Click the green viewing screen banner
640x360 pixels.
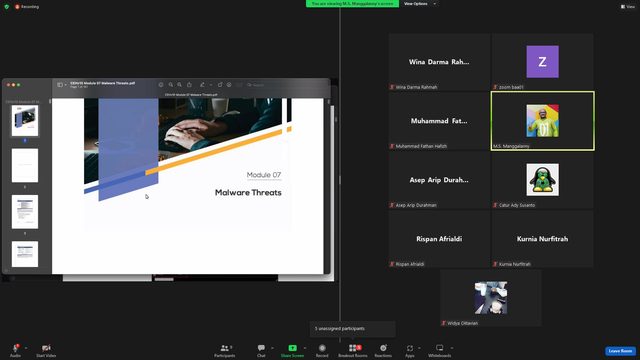353,4
